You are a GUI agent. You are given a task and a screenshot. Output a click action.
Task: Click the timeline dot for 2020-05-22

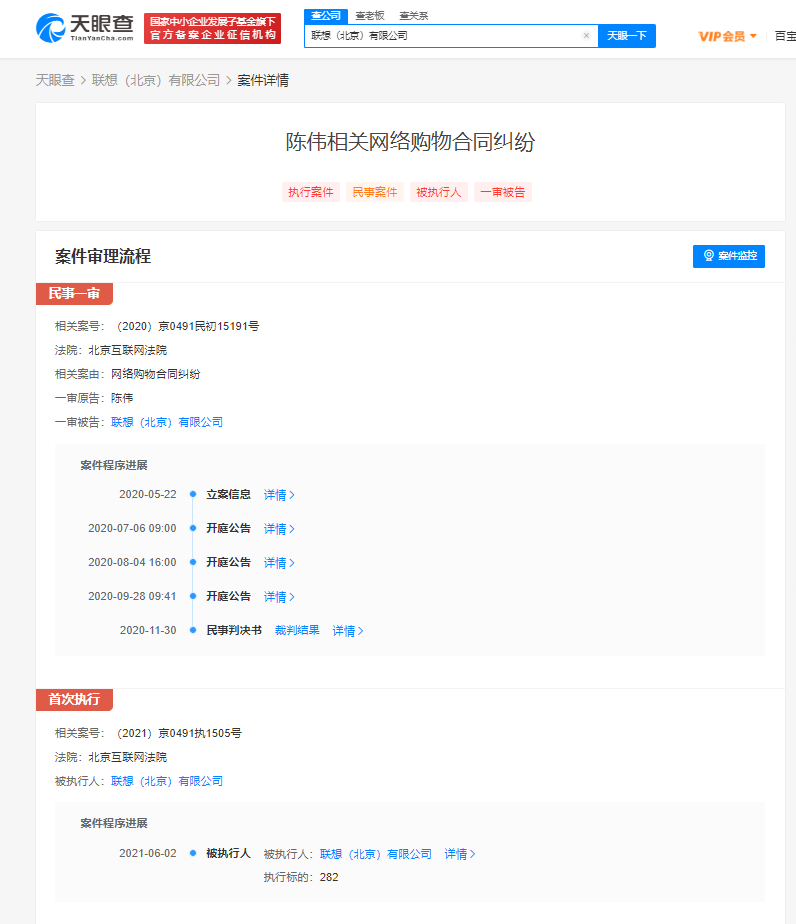point(193,494)
